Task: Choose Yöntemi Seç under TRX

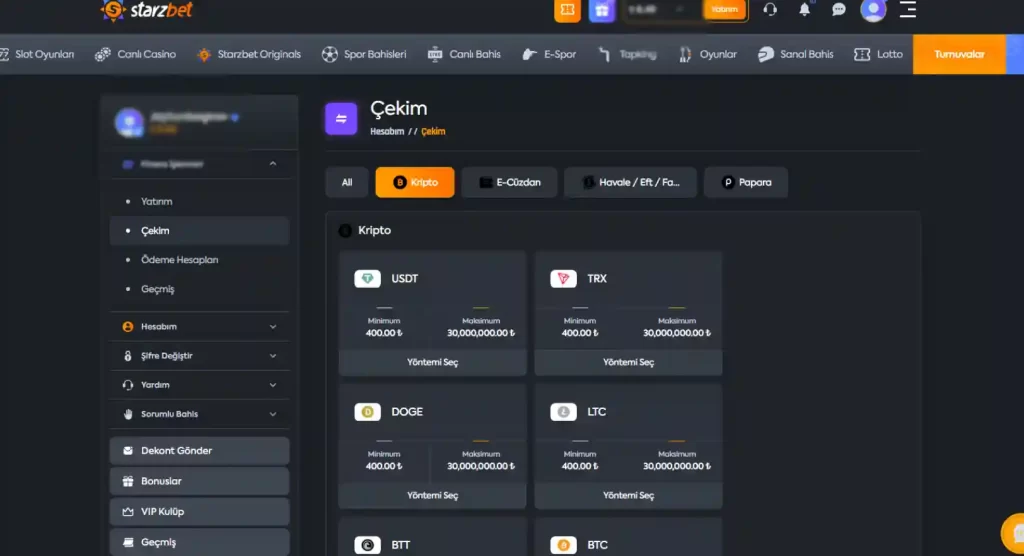Action: 628,362
